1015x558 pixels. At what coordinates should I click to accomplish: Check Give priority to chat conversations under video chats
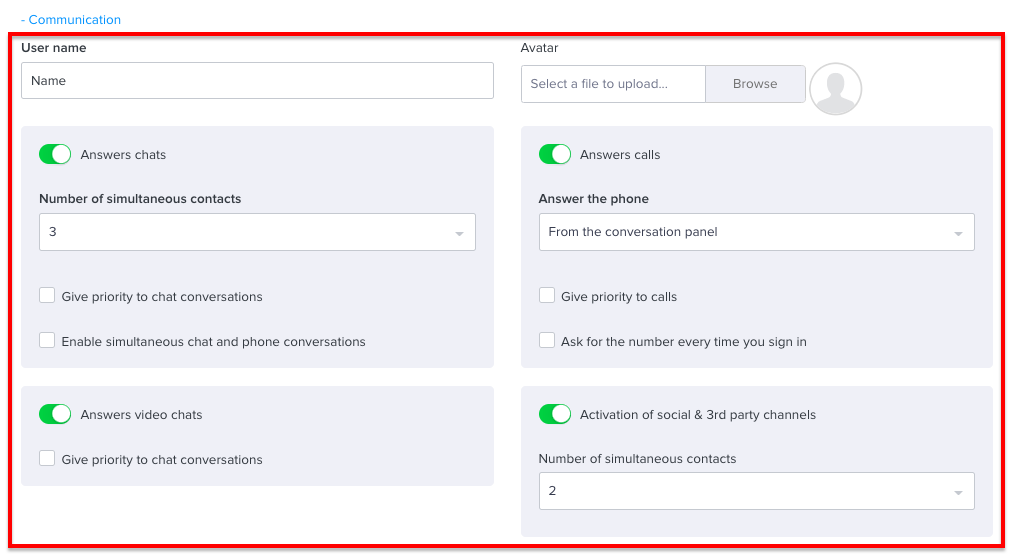pos(47,459)
